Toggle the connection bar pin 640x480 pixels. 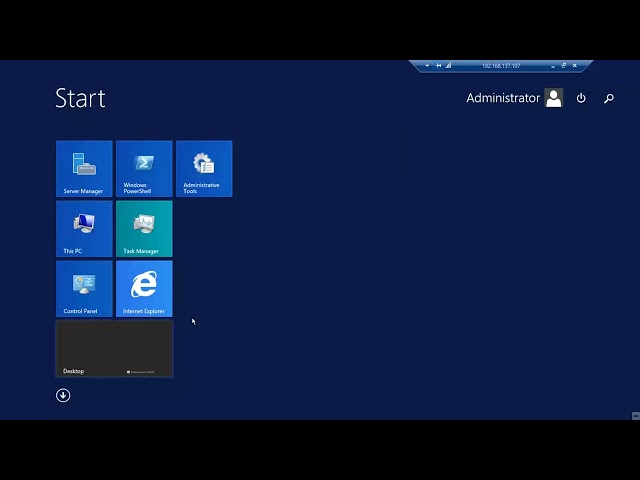[438, 65]
